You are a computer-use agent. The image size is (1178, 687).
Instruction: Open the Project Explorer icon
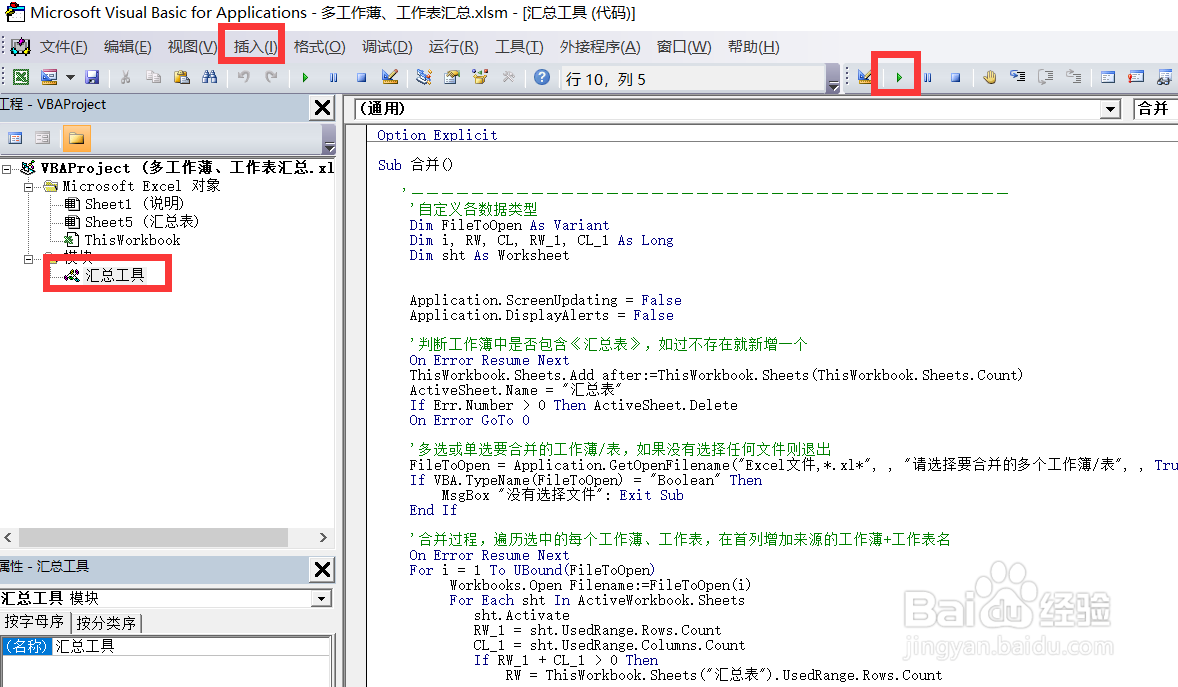click(424, 77)
